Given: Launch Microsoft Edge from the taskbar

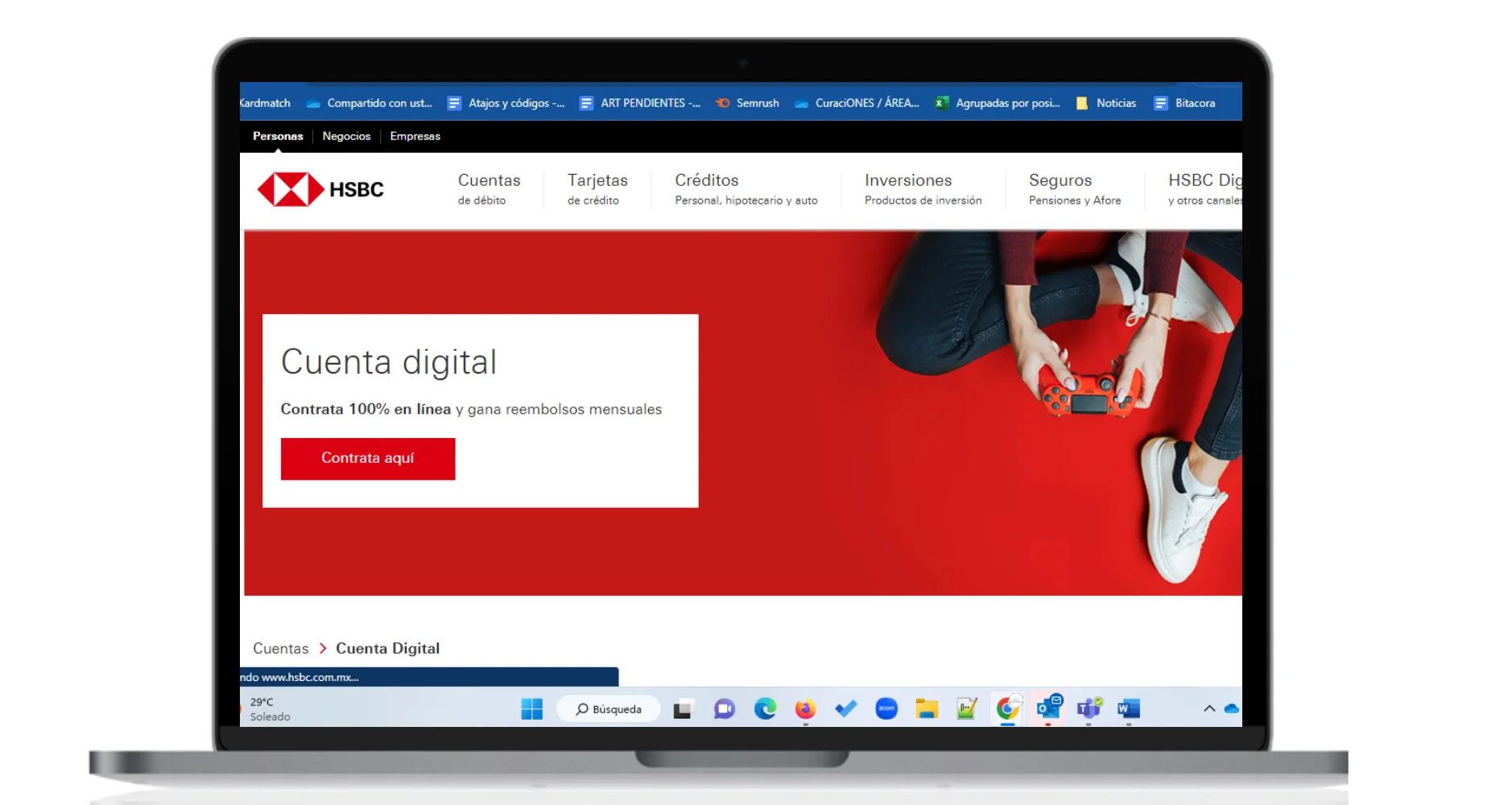Looking at the screenshot, I should click(765, 709).
